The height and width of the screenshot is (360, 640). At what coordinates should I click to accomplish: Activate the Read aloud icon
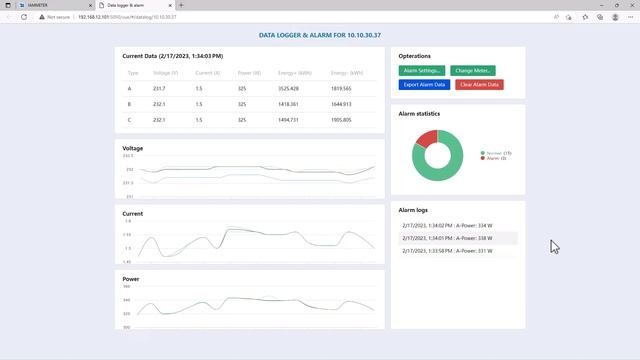pos(556,17)
